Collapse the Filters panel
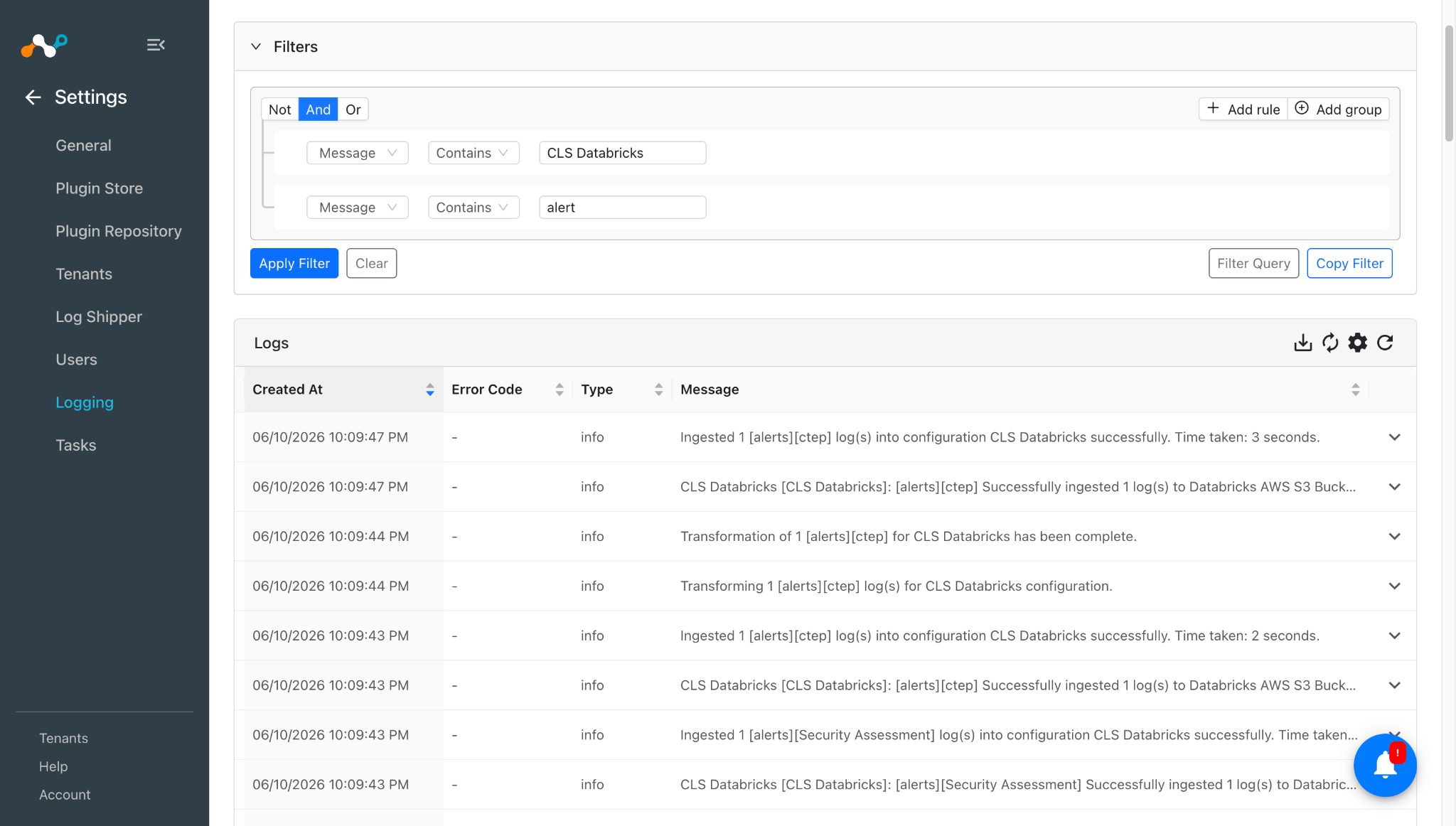The image size is (1456, 826). pos(256,47)
